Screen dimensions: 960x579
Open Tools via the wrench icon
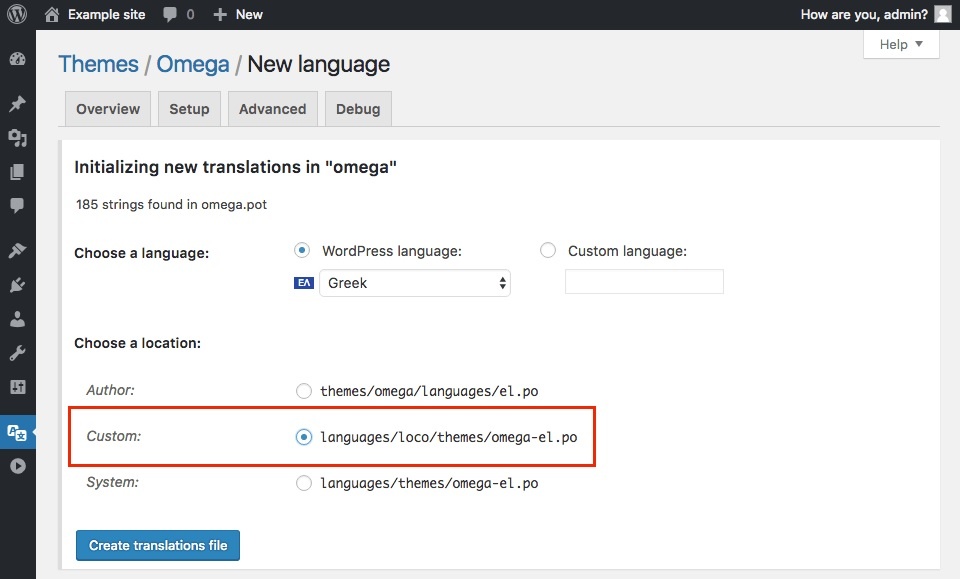click(17, 353)
